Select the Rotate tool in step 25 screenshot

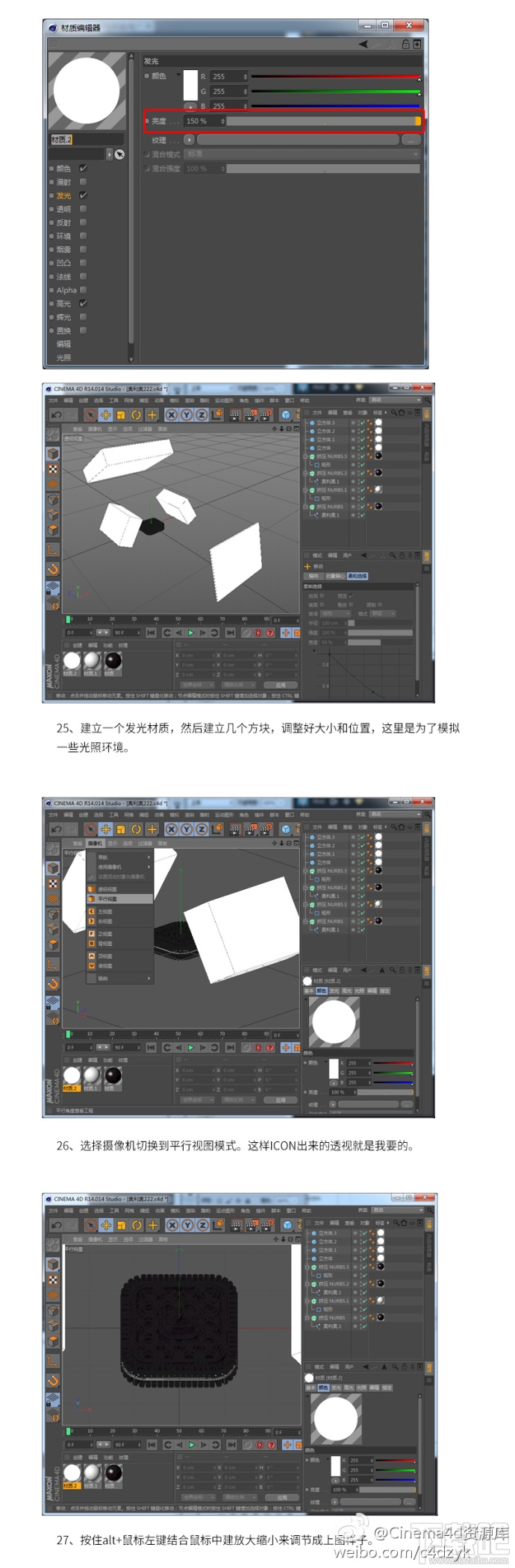[x=137, y=415]
